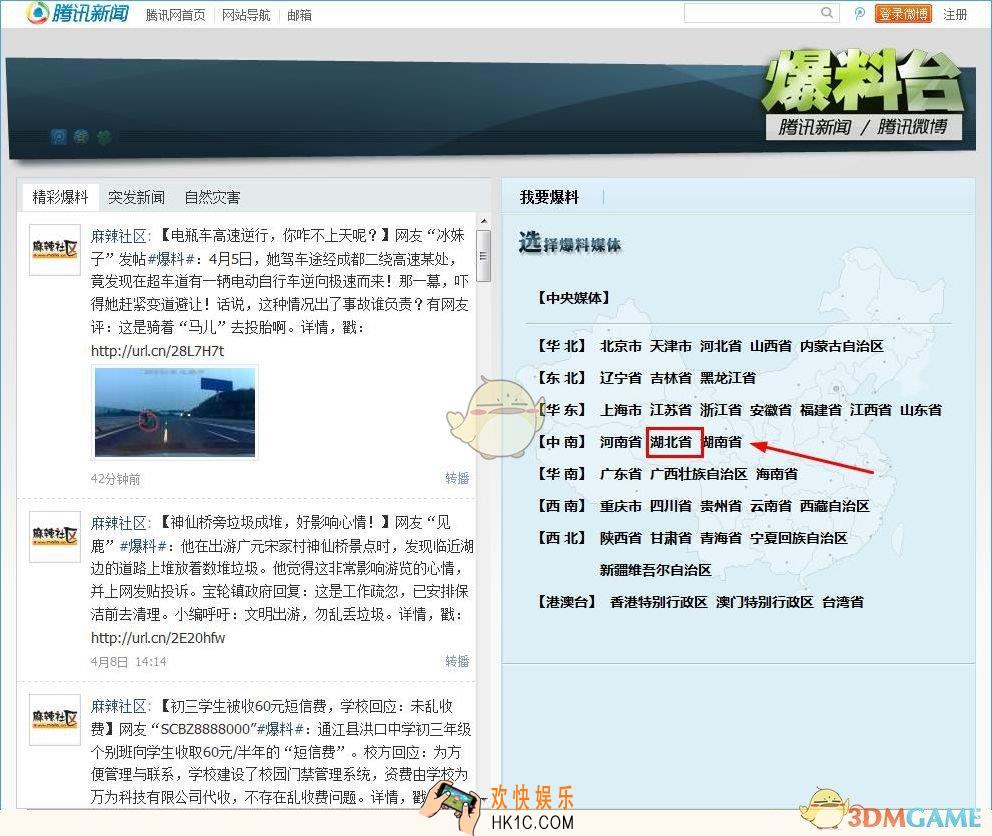Open 麻辣社区 avatar on the 神仙桥 post
The height and width of the screenshot is (836, 992).
point(55,537)
